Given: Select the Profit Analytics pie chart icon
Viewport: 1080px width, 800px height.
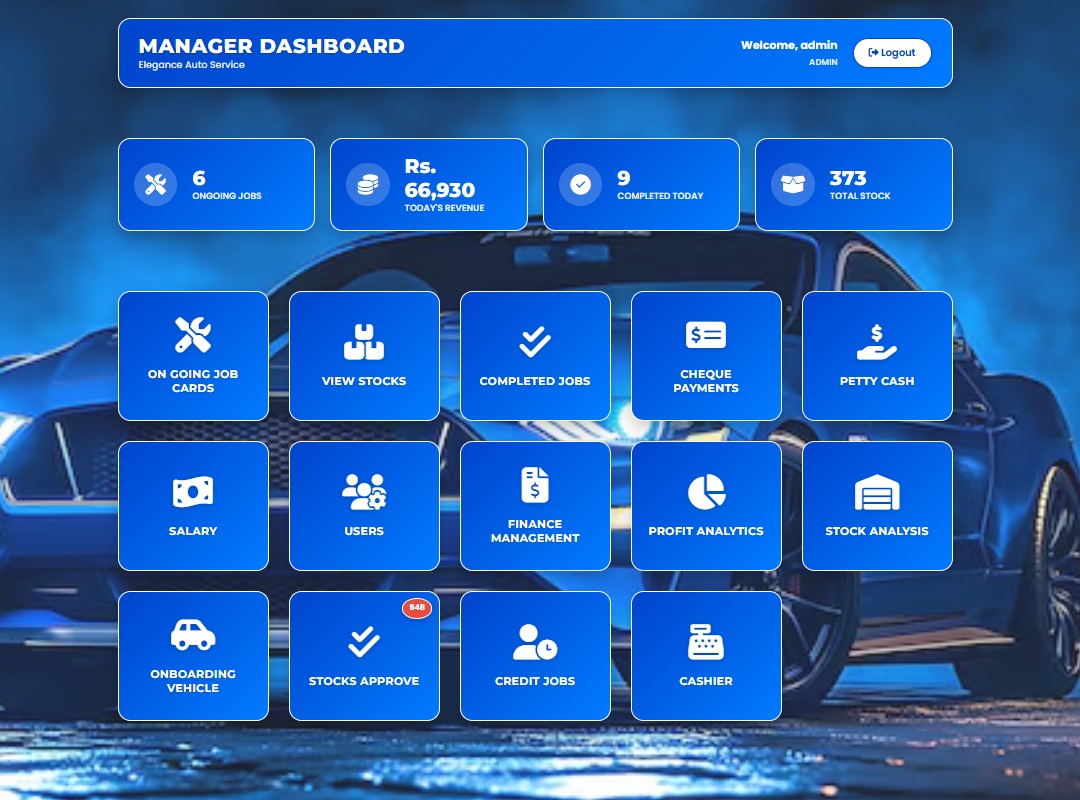Looking at the screenshot, I should click(x=706, y=492).
